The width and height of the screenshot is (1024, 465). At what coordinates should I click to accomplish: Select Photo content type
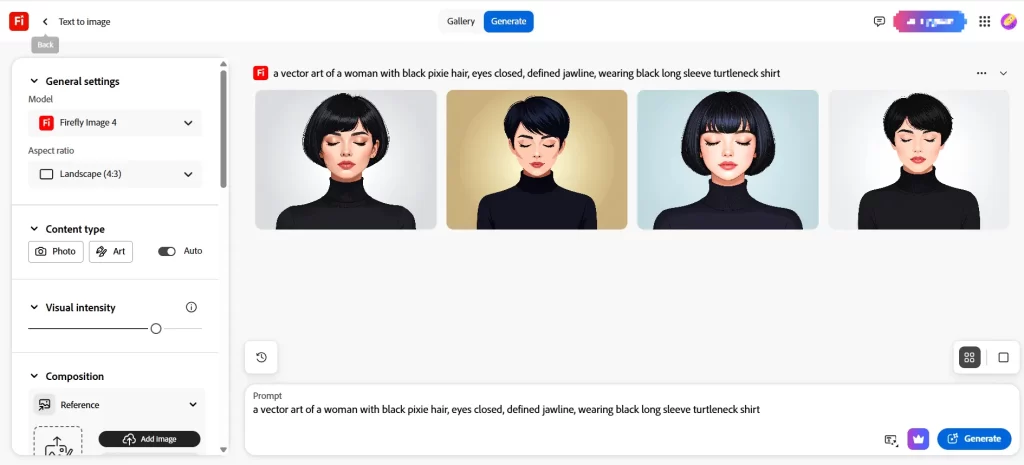[56, 251]
